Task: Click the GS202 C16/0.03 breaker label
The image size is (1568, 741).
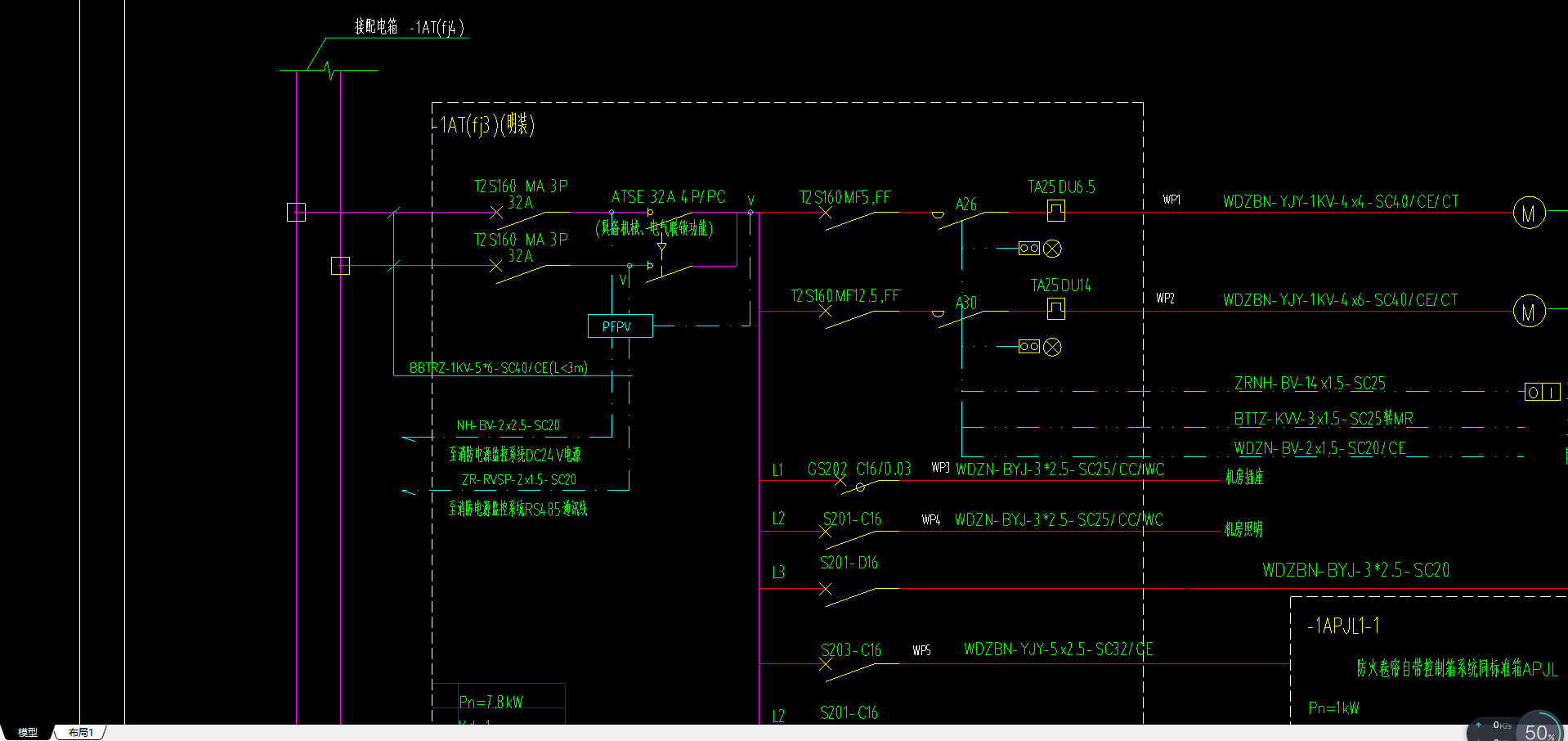Action: [859, 469]
